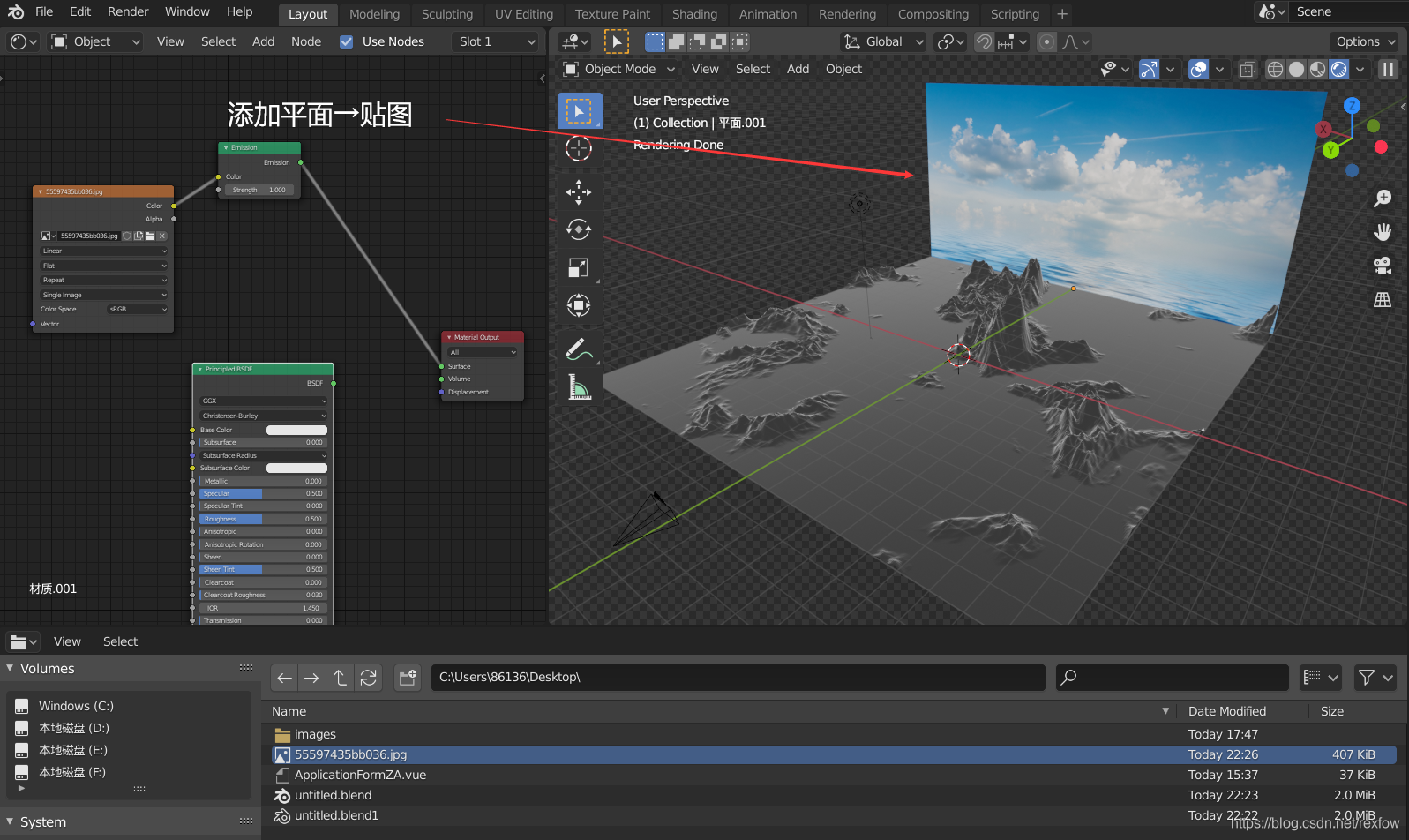
Task: Select the Move tool in viewport toolbar
Action: click(x=578, y=191)
